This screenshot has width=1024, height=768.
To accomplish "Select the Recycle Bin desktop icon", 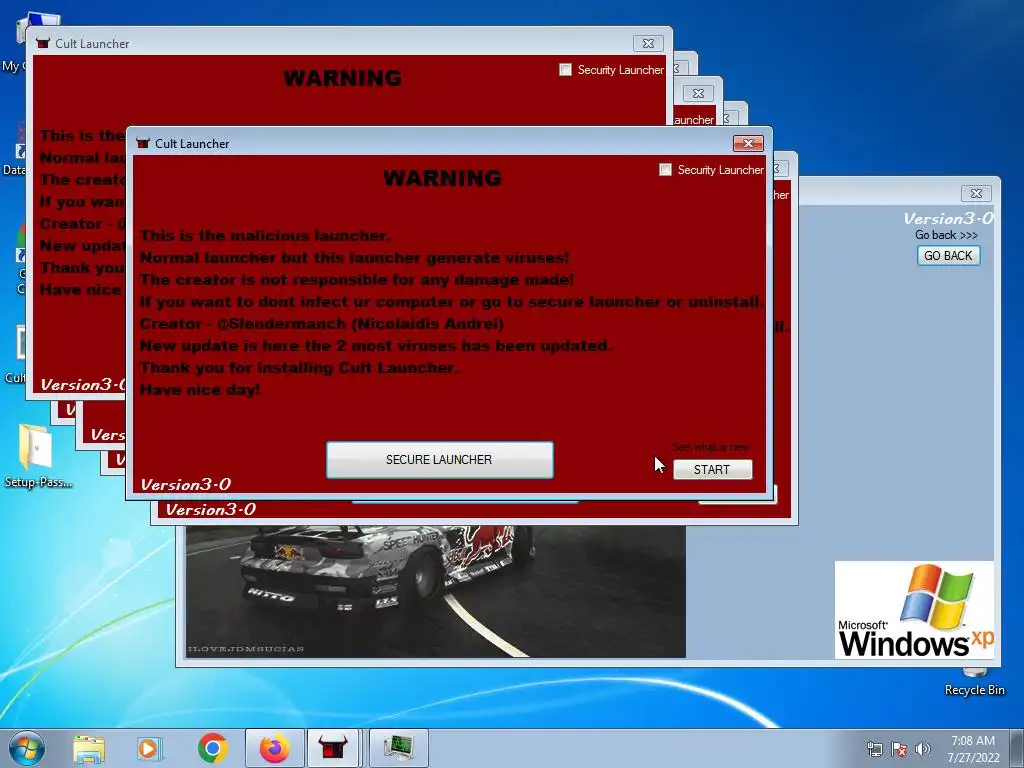I will coord(974,682).
